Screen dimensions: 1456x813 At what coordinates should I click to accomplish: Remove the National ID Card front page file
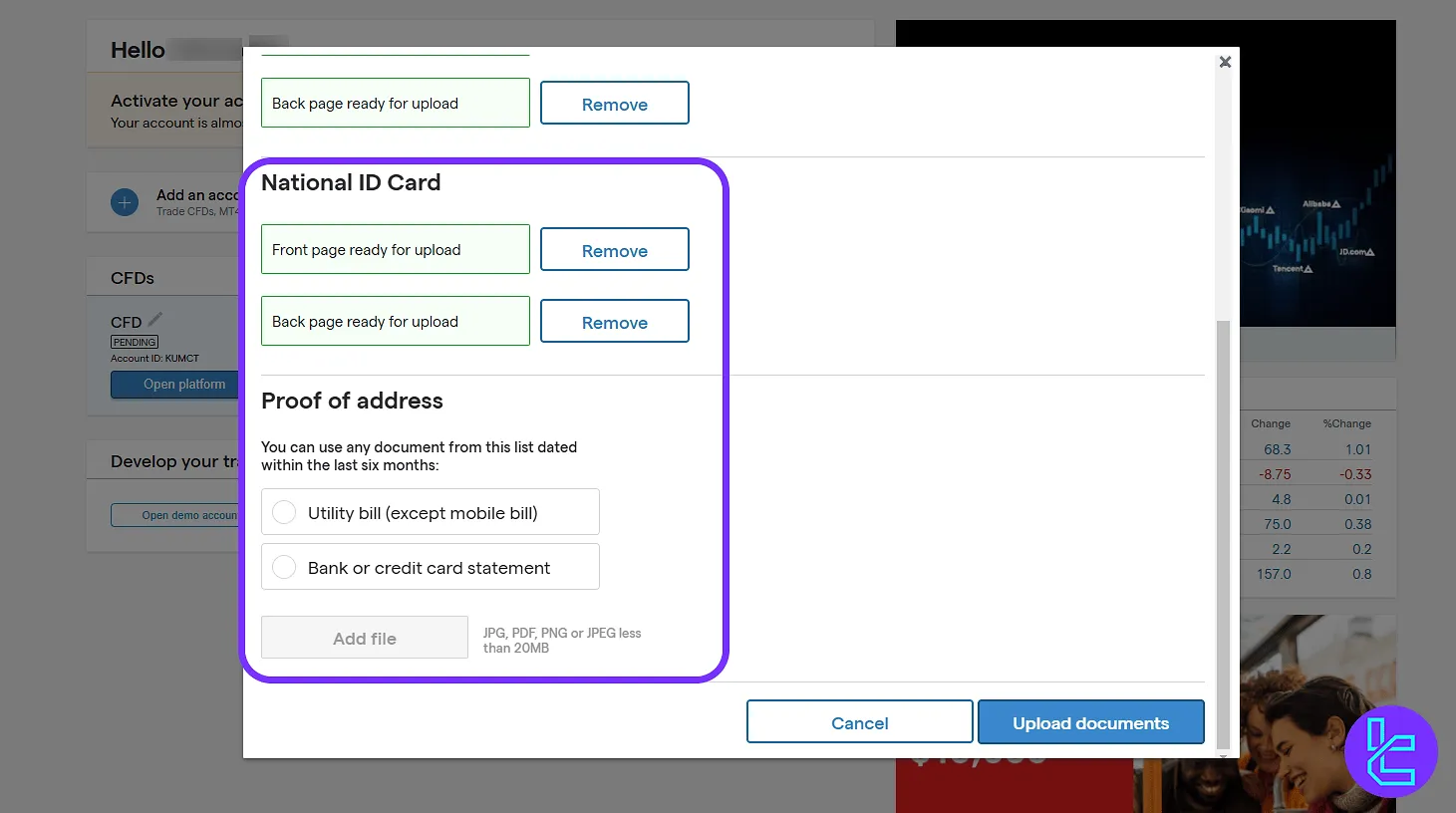click(x=614, y=249)
